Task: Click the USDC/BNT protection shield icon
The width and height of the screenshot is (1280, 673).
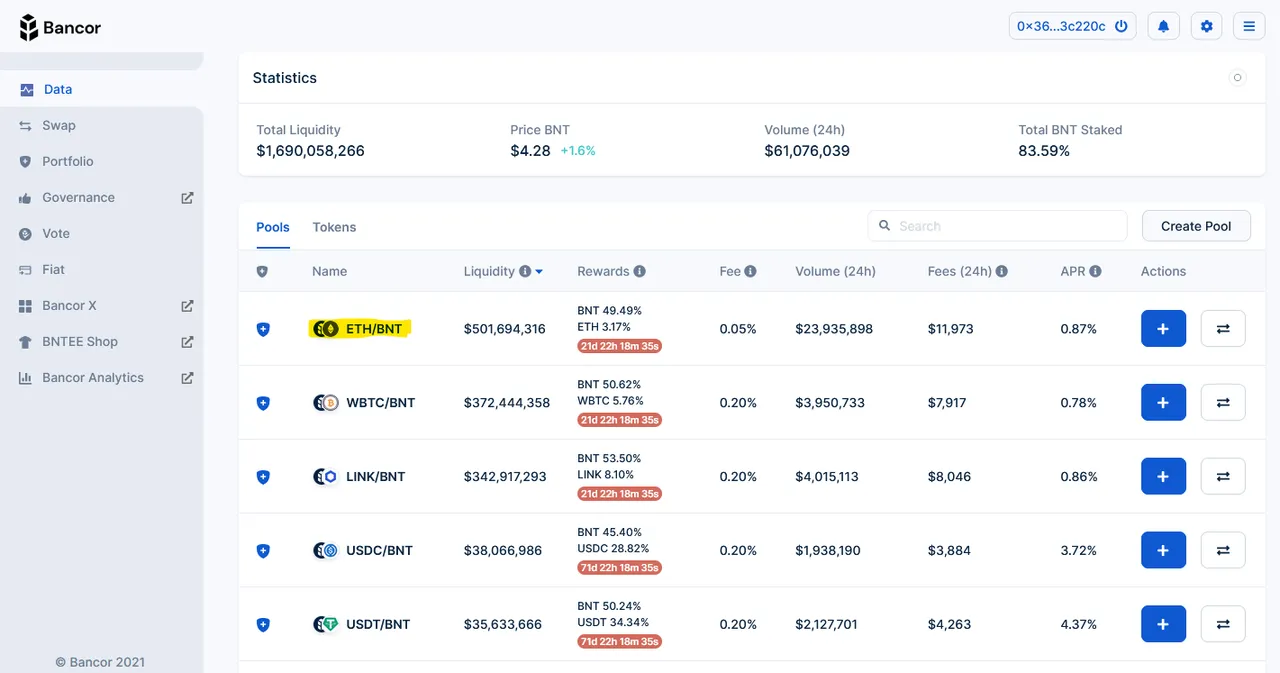Action: pos(263,551)
